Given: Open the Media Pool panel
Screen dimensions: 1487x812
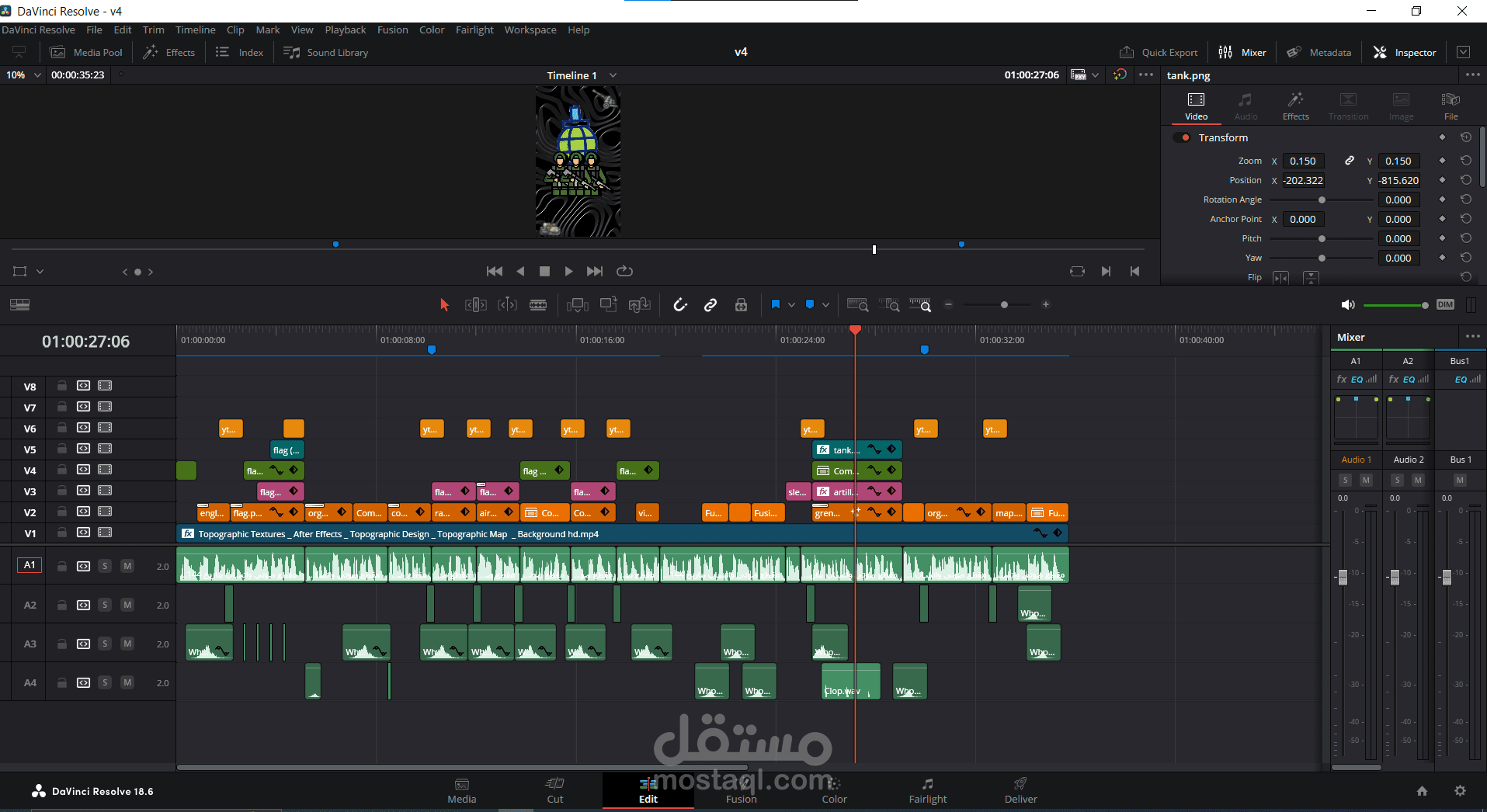Looking at the screenshot, I should coord(86,52).
